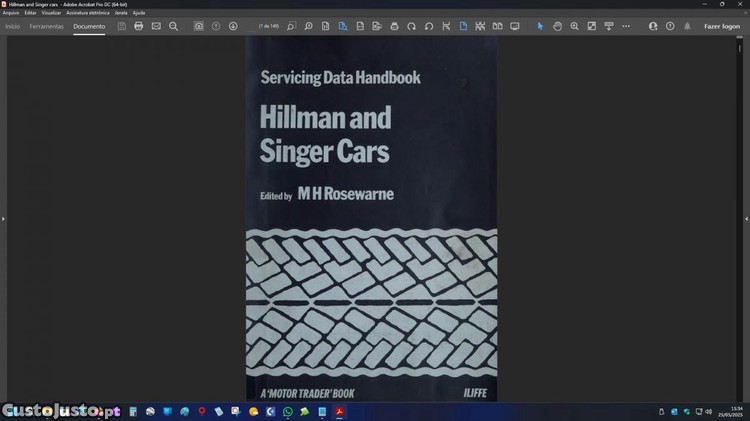Open the Help question mark icon

pyautogui.click(x=670, y=26)
